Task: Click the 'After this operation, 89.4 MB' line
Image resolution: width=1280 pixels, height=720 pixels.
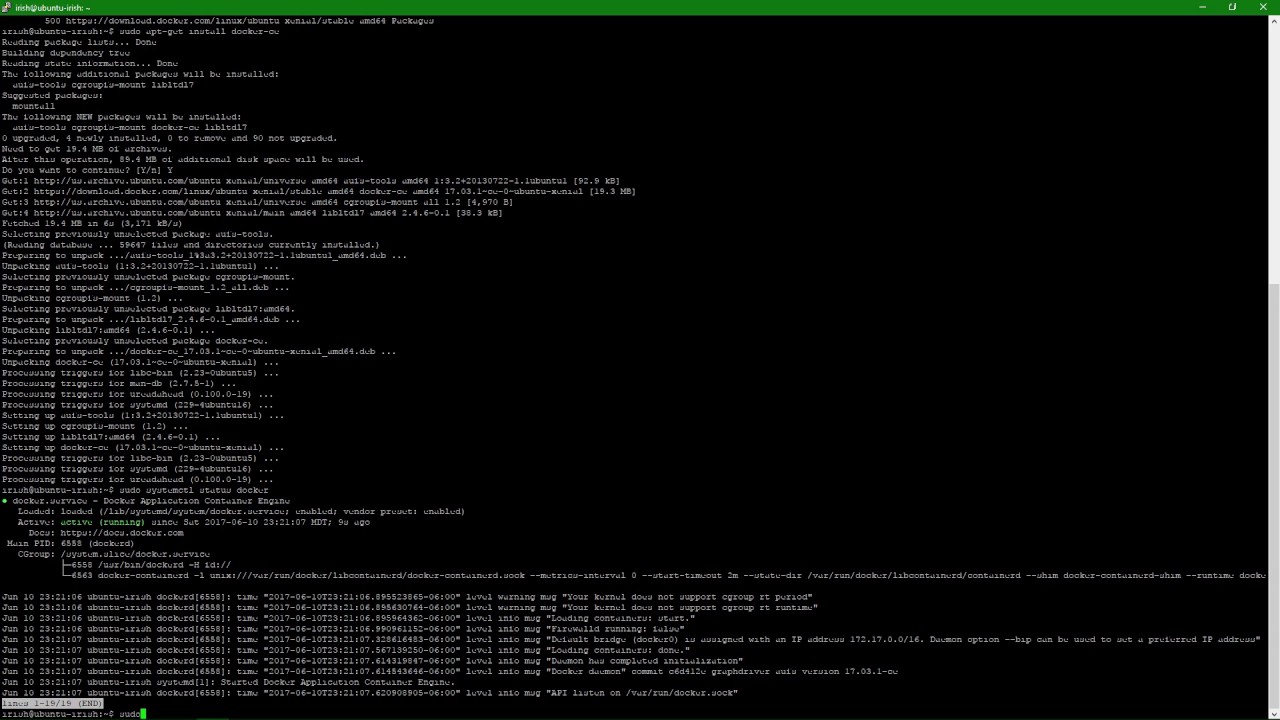Action: tap(183, 159)
